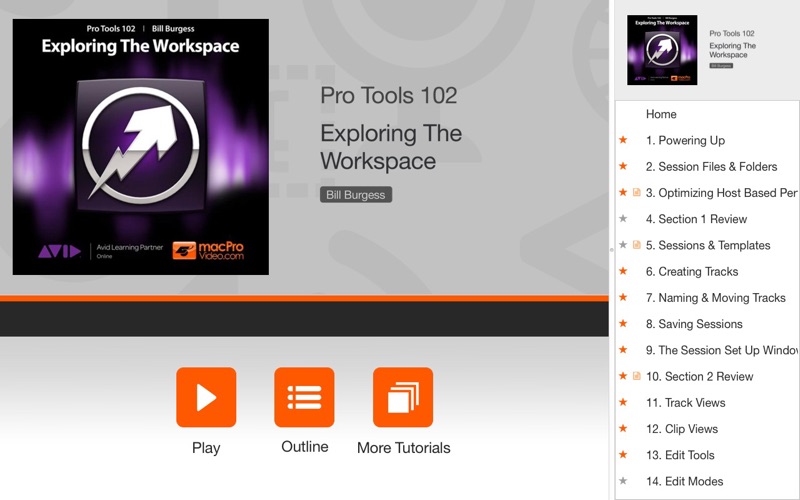Toggle star beside 13. Edit Tools
The image size is (800, 500).
623,455
